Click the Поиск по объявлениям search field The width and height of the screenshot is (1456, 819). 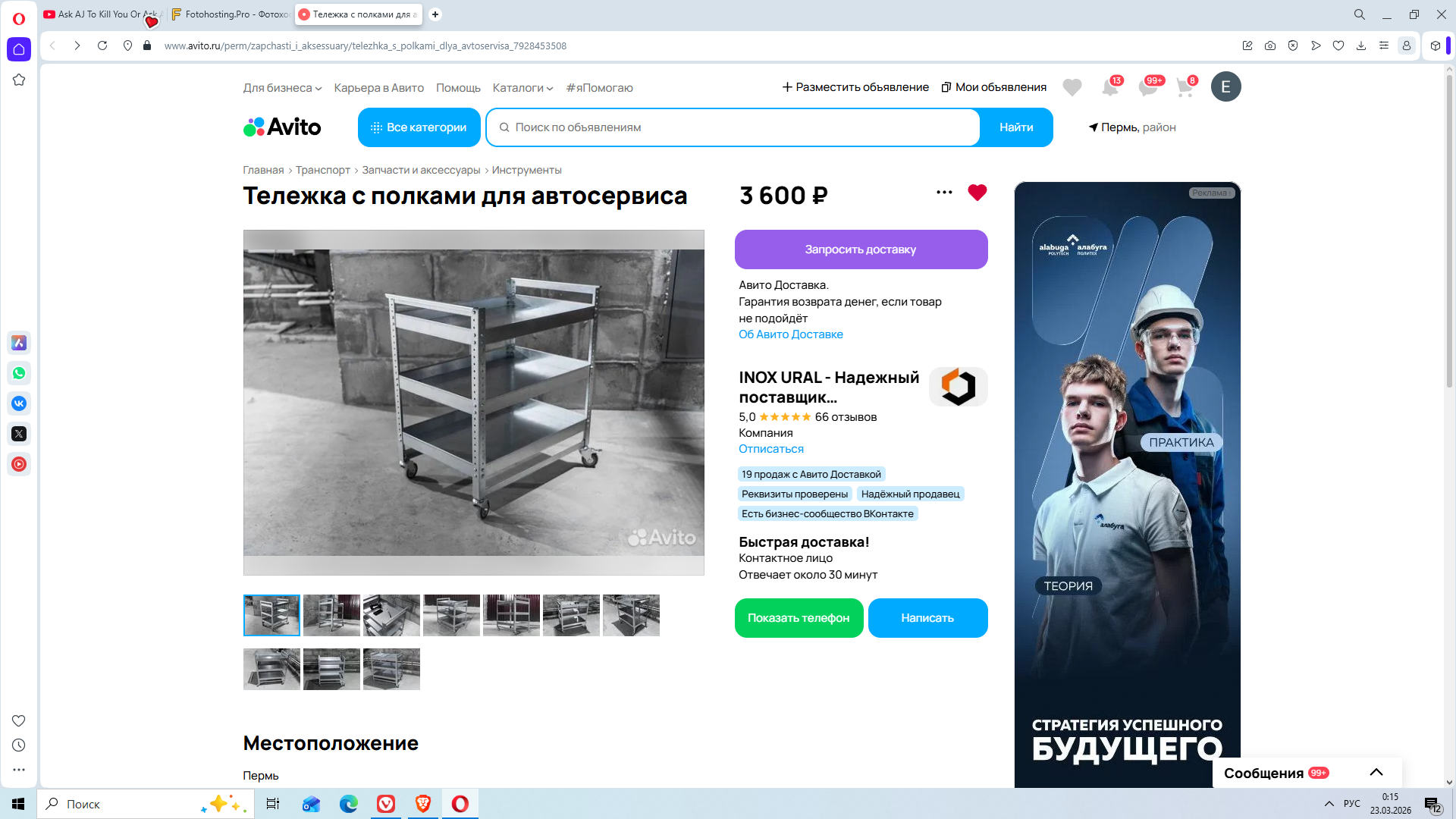(732, 127)
